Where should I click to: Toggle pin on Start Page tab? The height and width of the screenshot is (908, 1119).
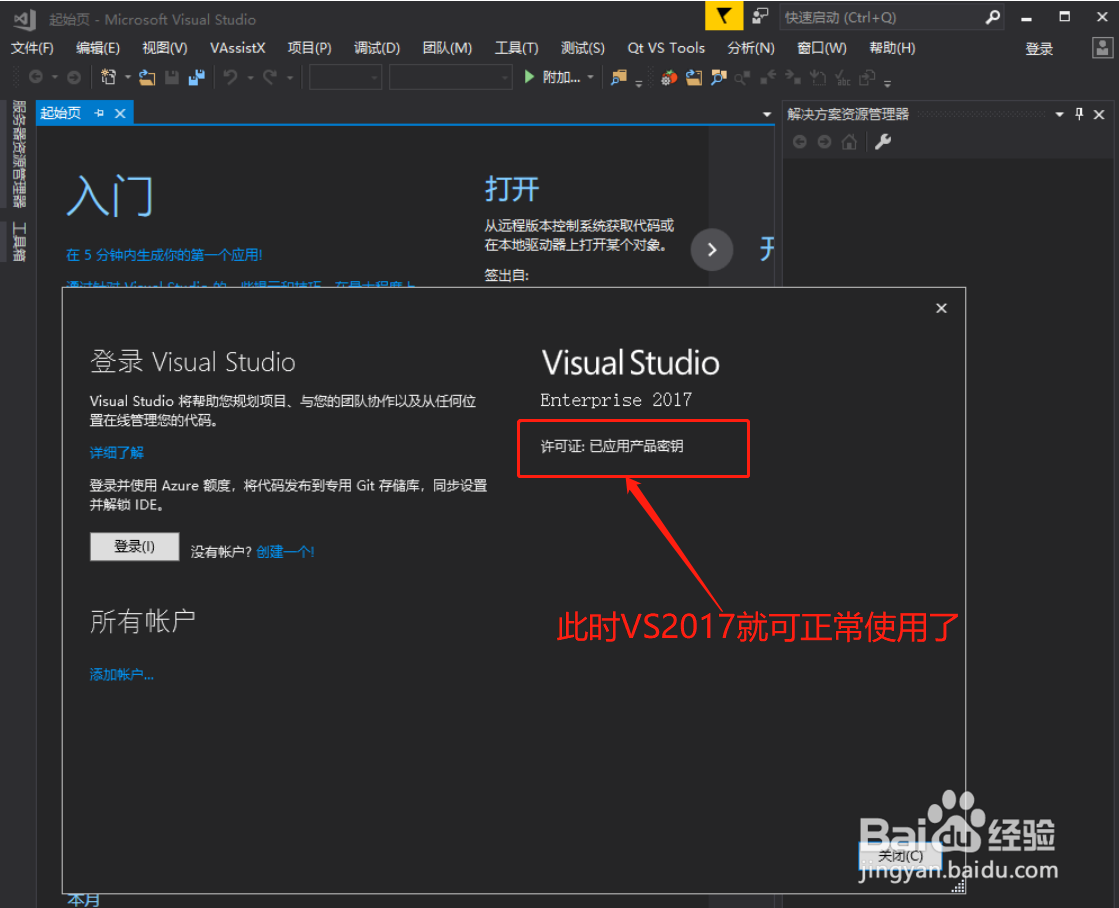tap(99, 114)
